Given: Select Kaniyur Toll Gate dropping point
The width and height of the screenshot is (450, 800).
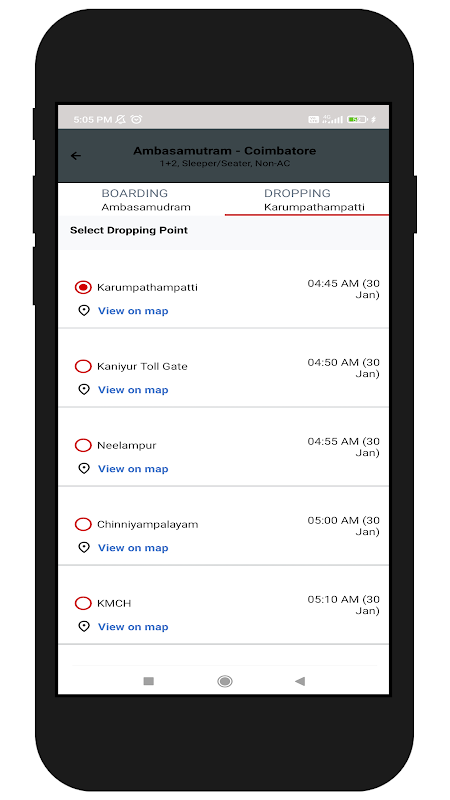Looking at the screenshot, I should (83, 366).
